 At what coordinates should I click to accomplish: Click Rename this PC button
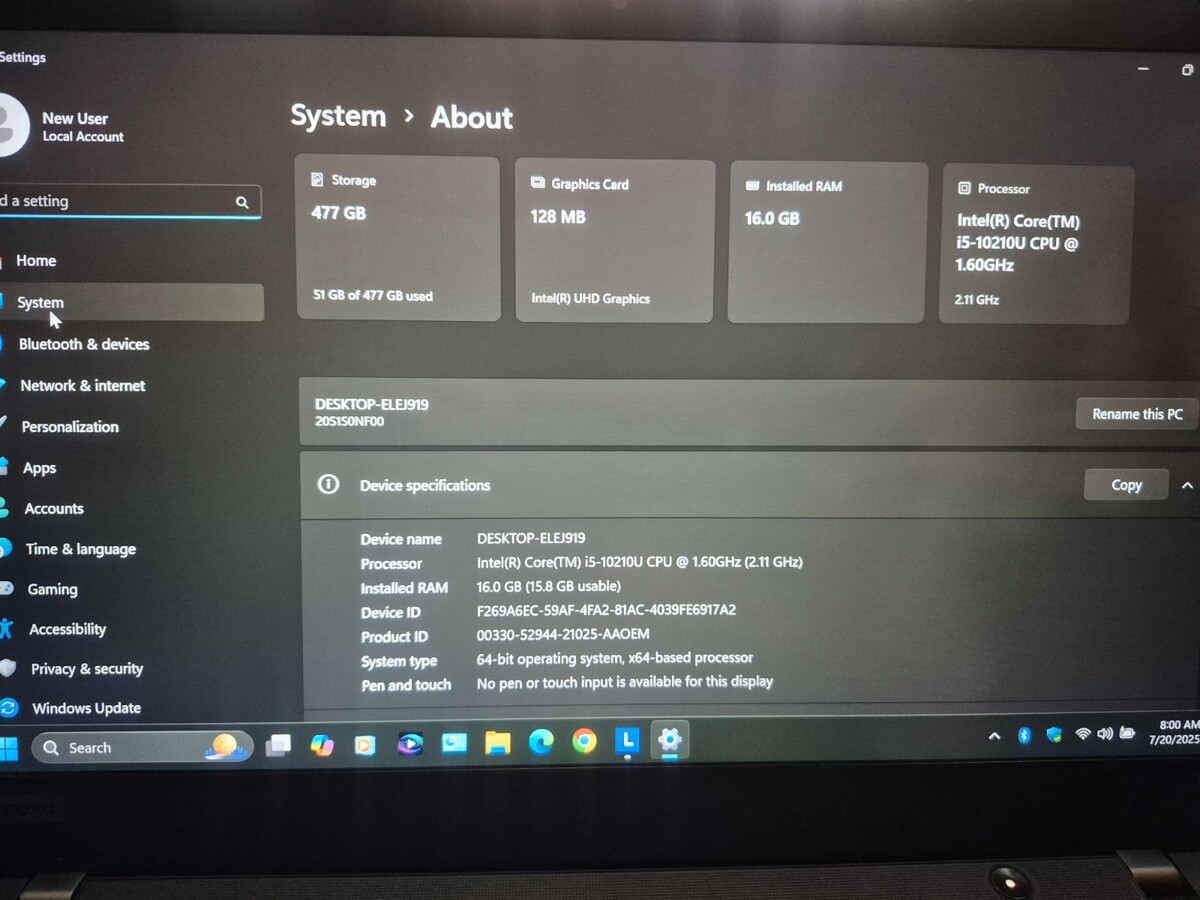pyautogui.click(x=1137, y=414)
